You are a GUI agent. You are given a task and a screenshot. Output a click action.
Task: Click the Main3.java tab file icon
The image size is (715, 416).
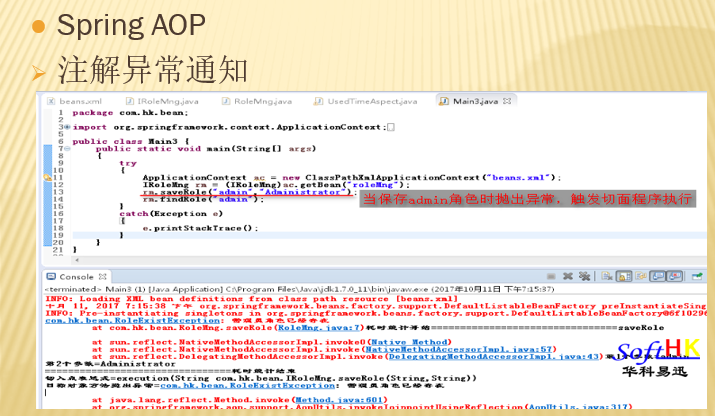[x=444, y=101]
